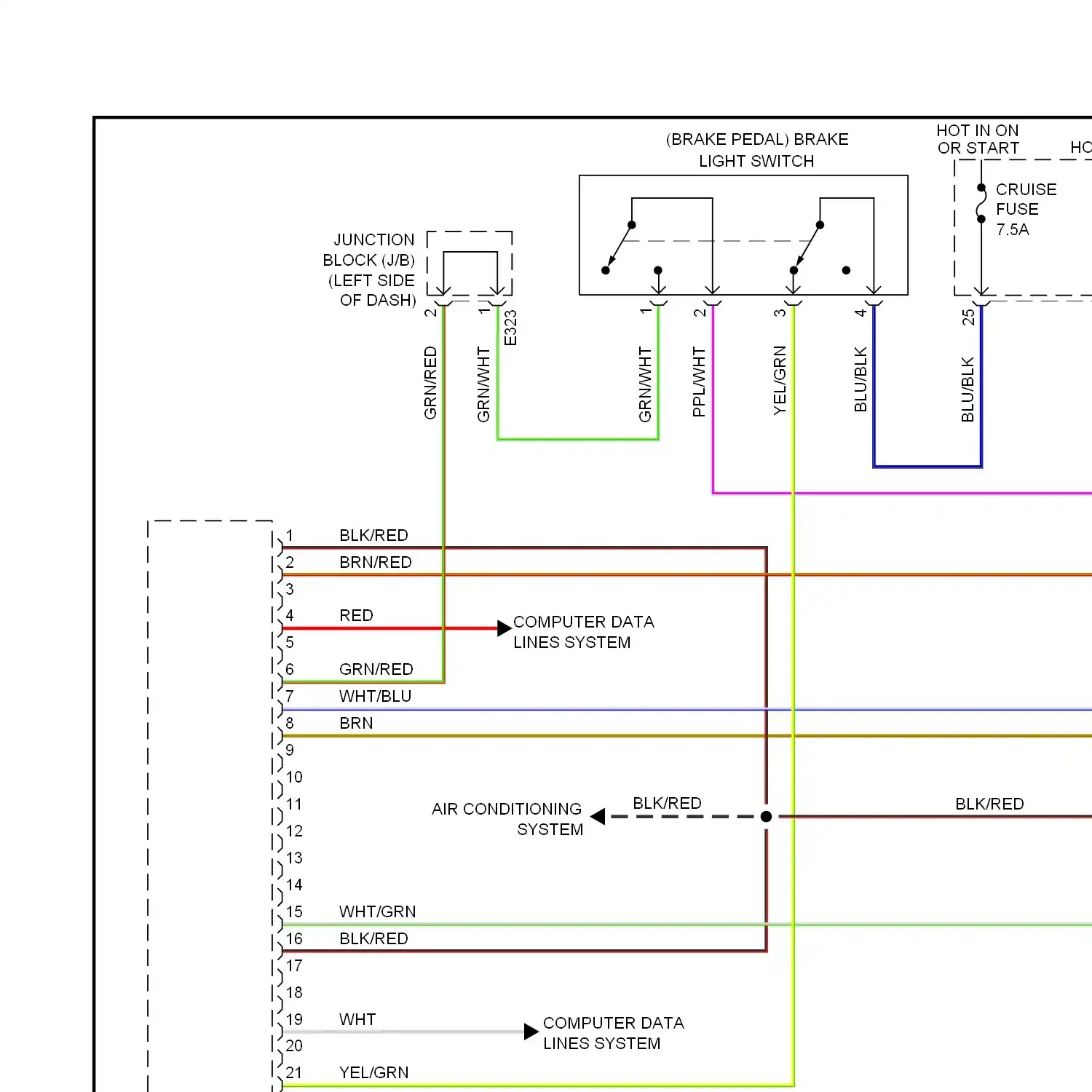Select the BRN label at pin 8
Viewport: 1092px width, 1092px height.
coord(356,723)
